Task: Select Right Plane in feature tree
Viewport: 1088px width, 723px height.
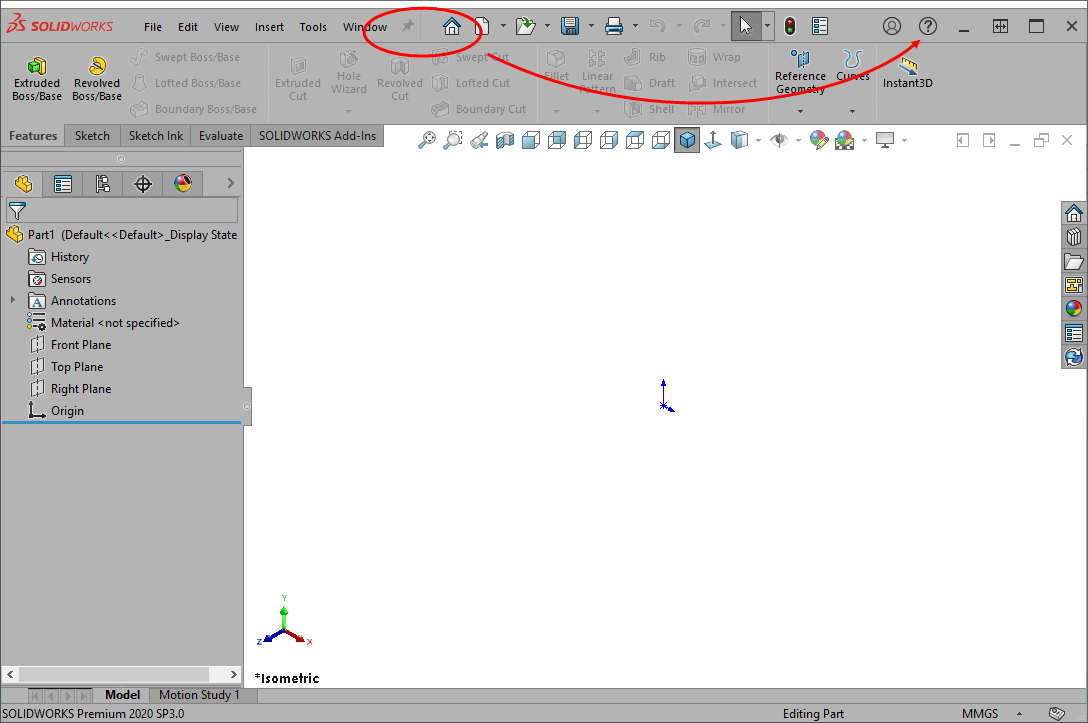Action: click(80, 389)
